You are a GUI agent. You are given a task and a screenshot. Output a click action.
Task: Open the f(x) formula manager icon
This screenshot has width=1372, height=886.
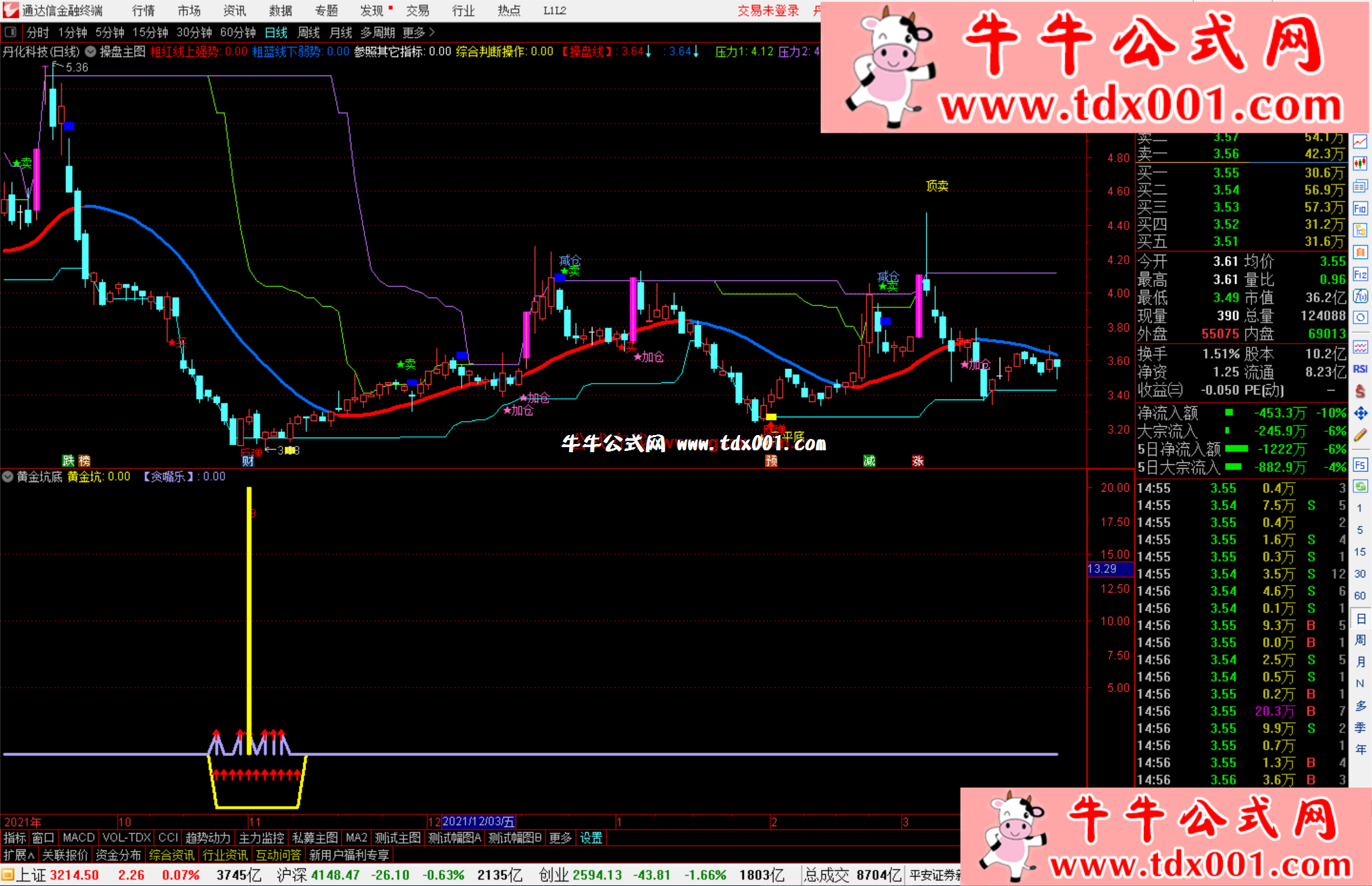(1360, 296)
